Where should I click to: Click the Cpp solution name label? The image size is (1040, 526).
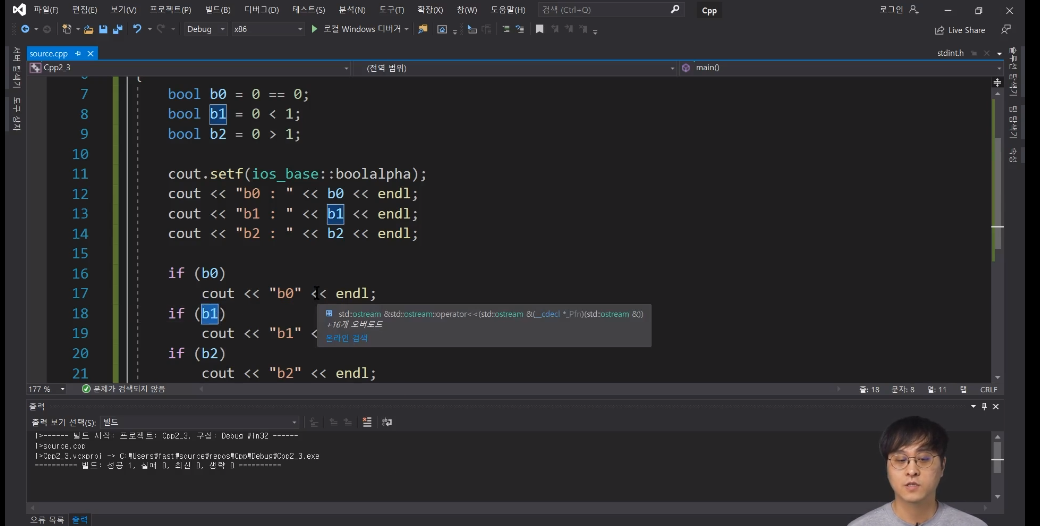pos(709,10)
